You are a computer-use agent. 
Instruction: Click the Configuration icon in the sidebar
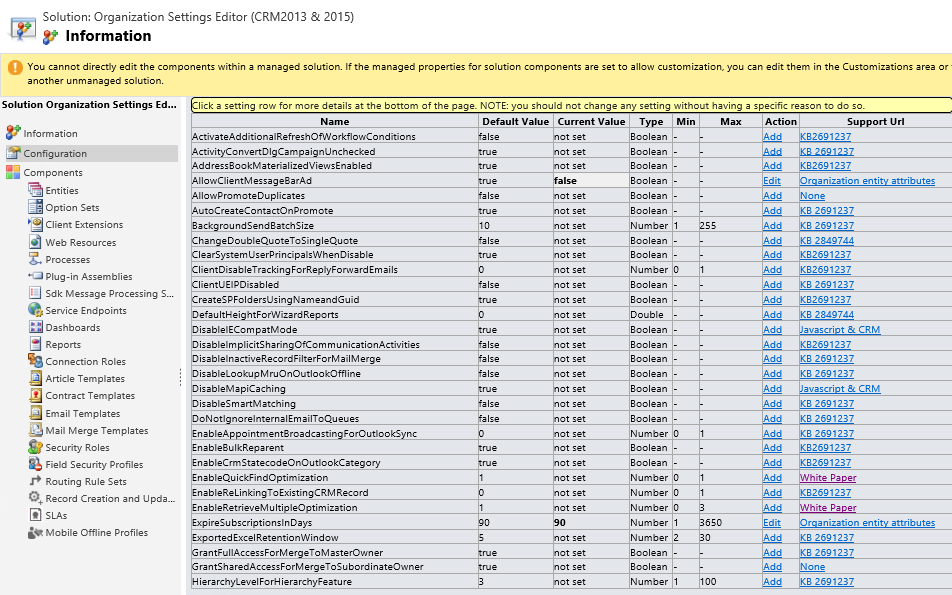coord(13,153)
